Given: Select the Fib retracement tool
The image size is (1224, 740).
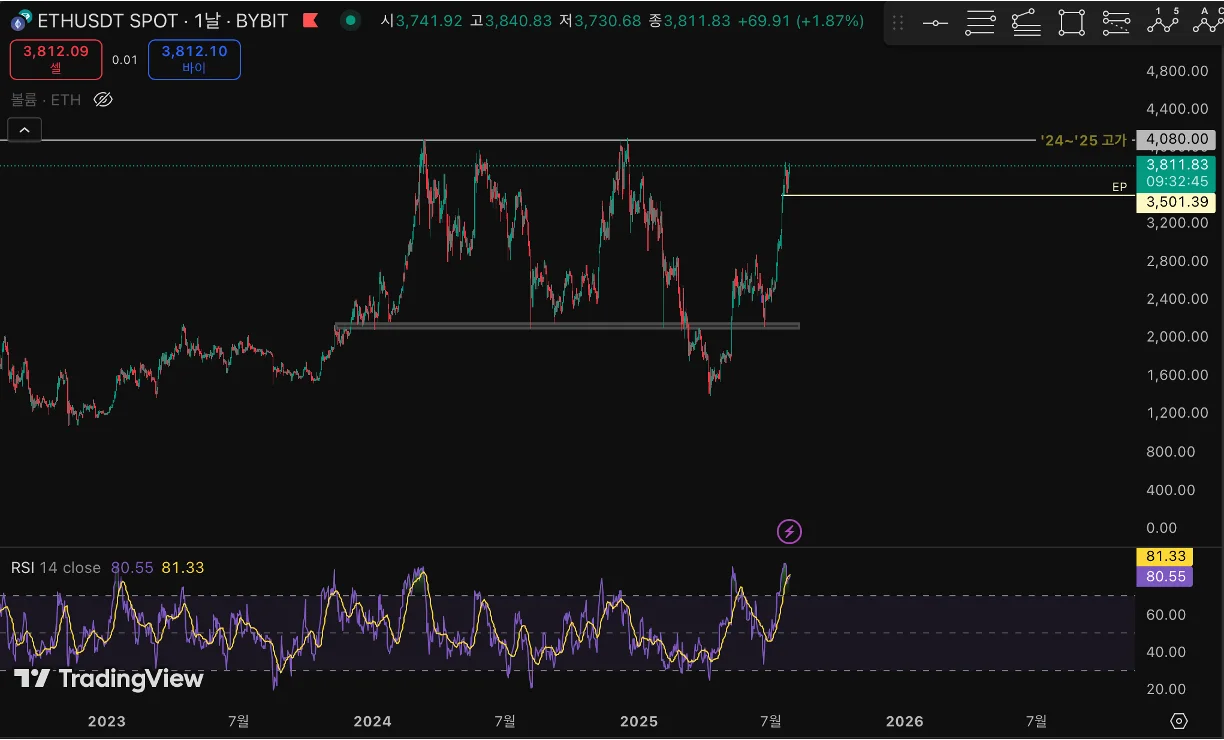Looking at the screenshot, I should pos(981,22).
